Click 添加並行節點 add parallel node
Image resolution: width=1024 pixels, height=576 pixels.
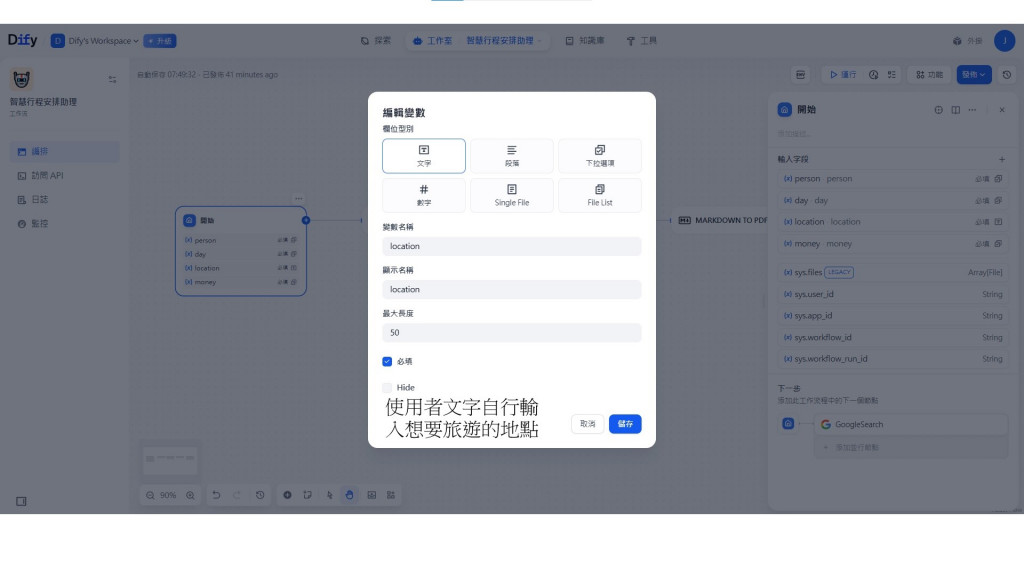pyautogui.click(x=910, y=447)
